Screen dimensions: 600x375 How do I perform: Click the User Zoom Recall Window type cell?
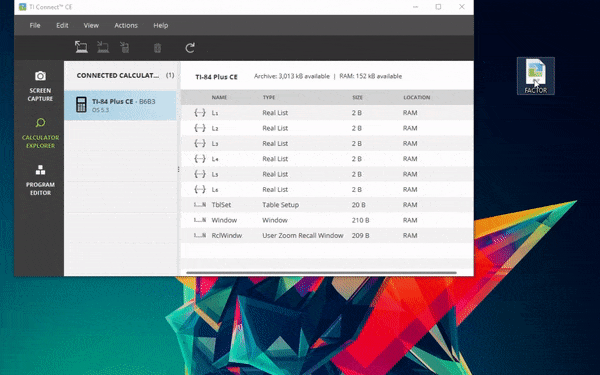[x=303, y=235]
